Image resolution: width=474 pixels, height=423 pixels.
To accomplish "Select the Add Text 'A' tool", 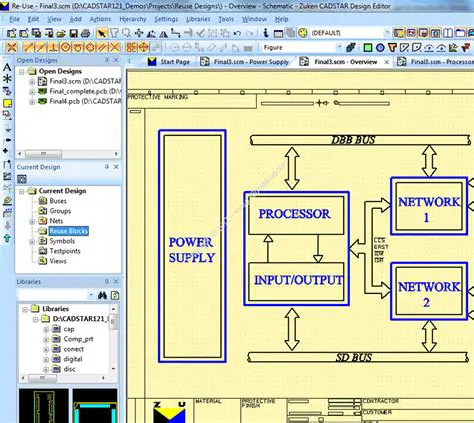I will 7,67.
